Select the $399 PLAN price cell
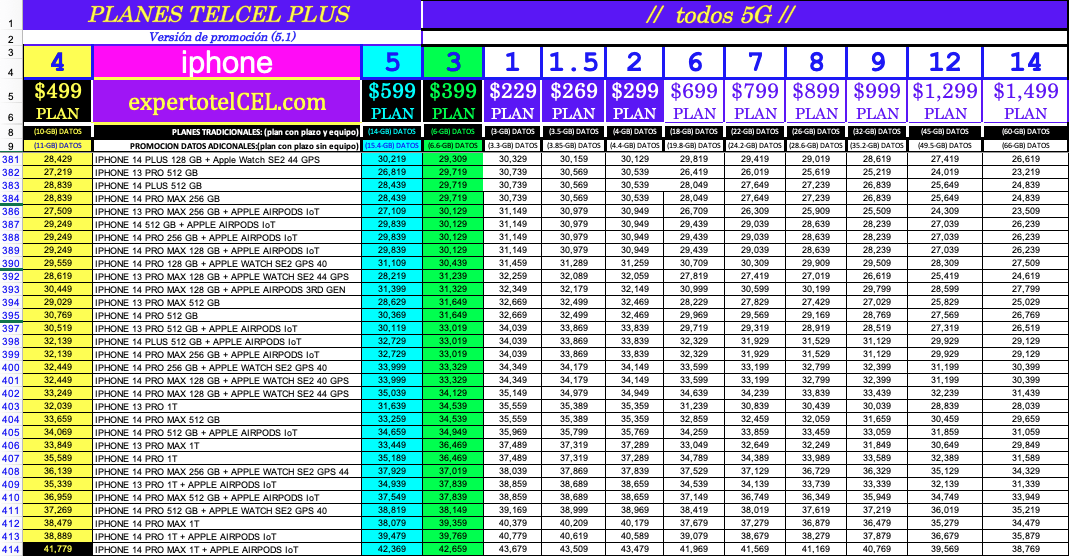The height and width of the screenshot is (556, 1069). [453, 102]
